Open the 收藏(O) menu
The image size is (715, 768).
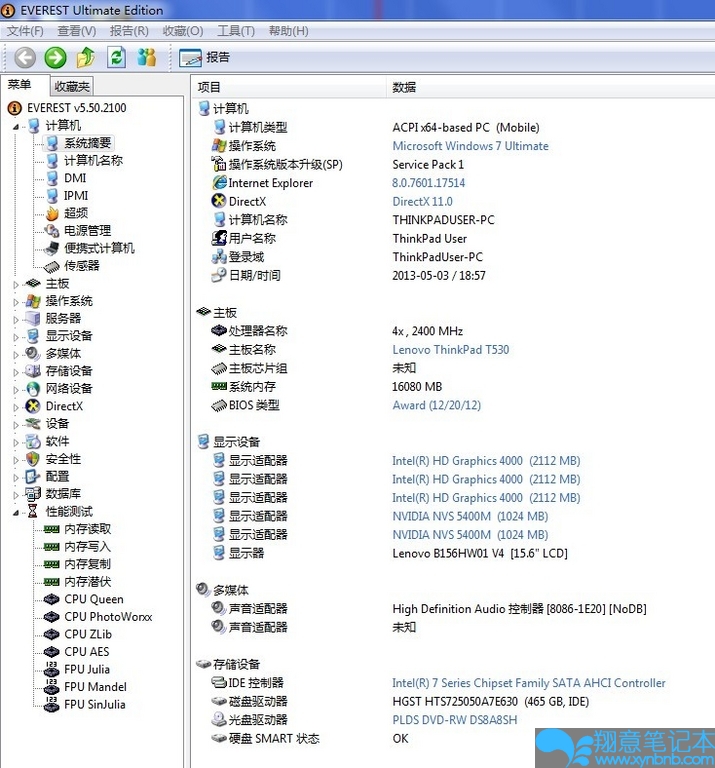183,31
